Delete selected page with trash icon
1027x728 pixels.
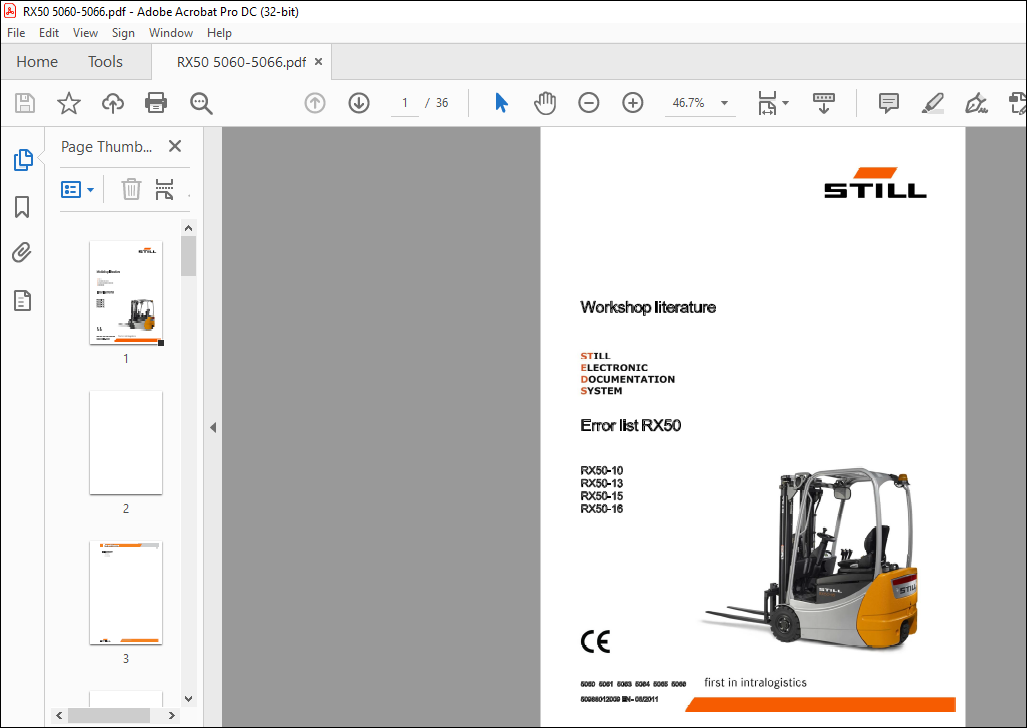tap(131, 189)
